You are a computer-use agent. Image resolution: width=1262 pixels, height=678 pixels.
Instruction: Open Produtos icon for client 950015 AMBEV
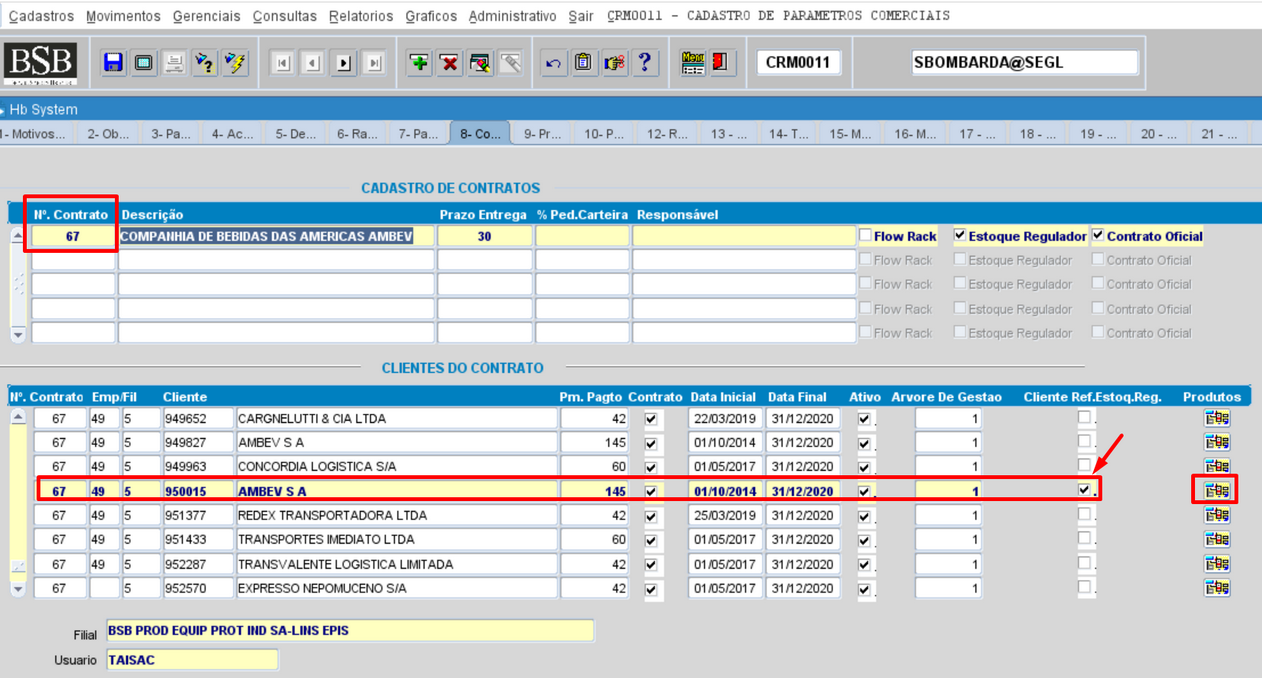[1216, 490]
